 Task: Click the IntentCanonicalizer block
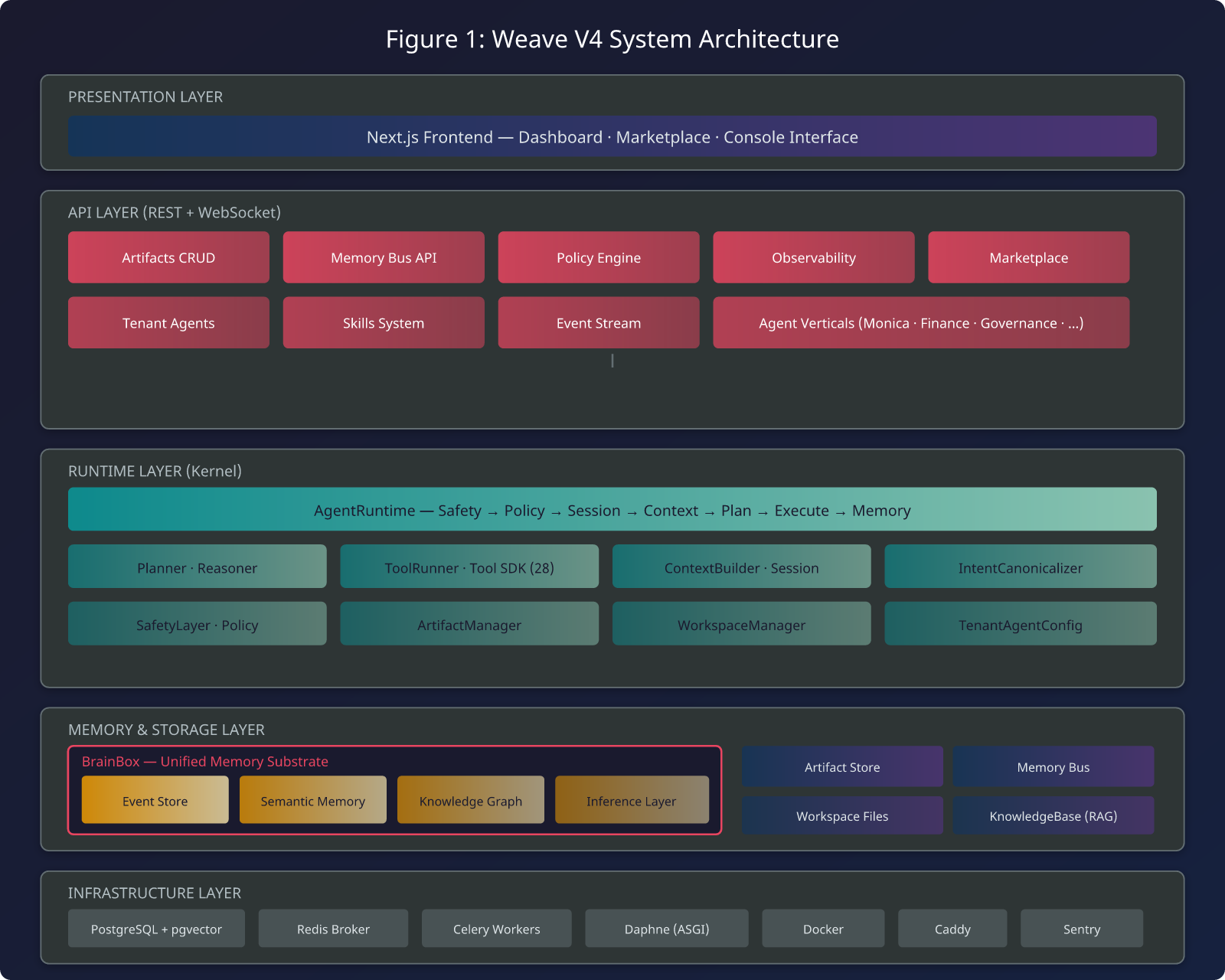[1021, 567]
